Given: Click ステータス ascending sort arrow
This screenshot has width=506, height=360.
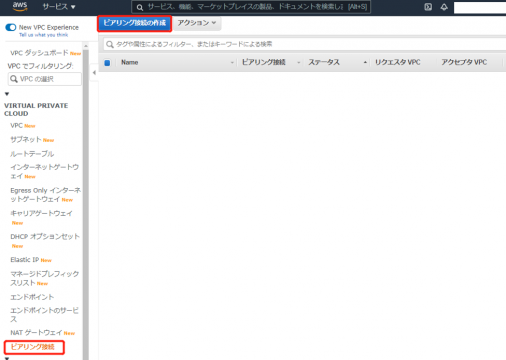Looking at the screenshot, I should 365,62.
